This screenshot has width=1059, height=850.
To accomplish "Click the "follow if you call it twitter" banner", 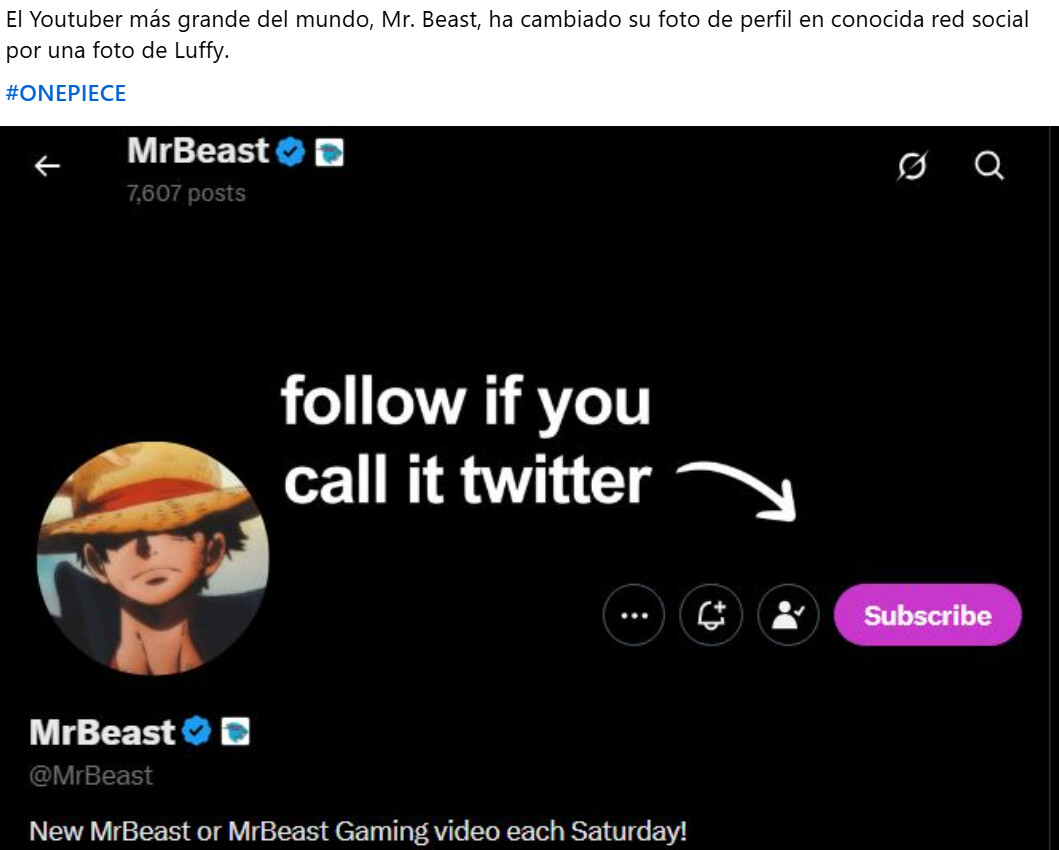I will click(466, 440).
